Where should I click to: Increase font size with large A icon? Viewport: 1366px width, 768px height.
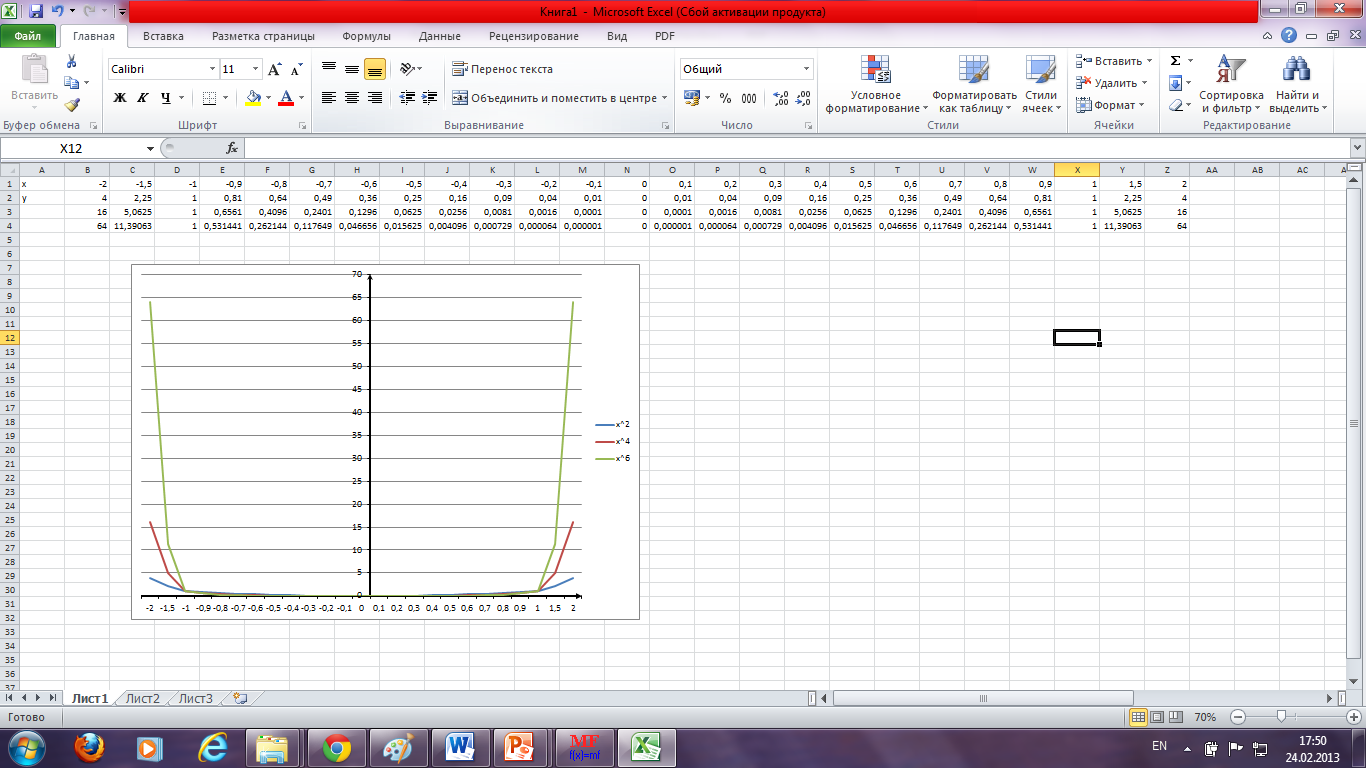tap(275, 70)
